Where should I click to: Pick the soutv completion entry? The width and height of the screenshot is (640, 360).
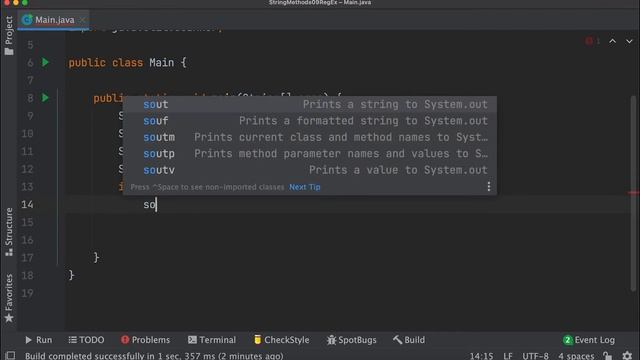pyautogui.click(x=310, y=170)
